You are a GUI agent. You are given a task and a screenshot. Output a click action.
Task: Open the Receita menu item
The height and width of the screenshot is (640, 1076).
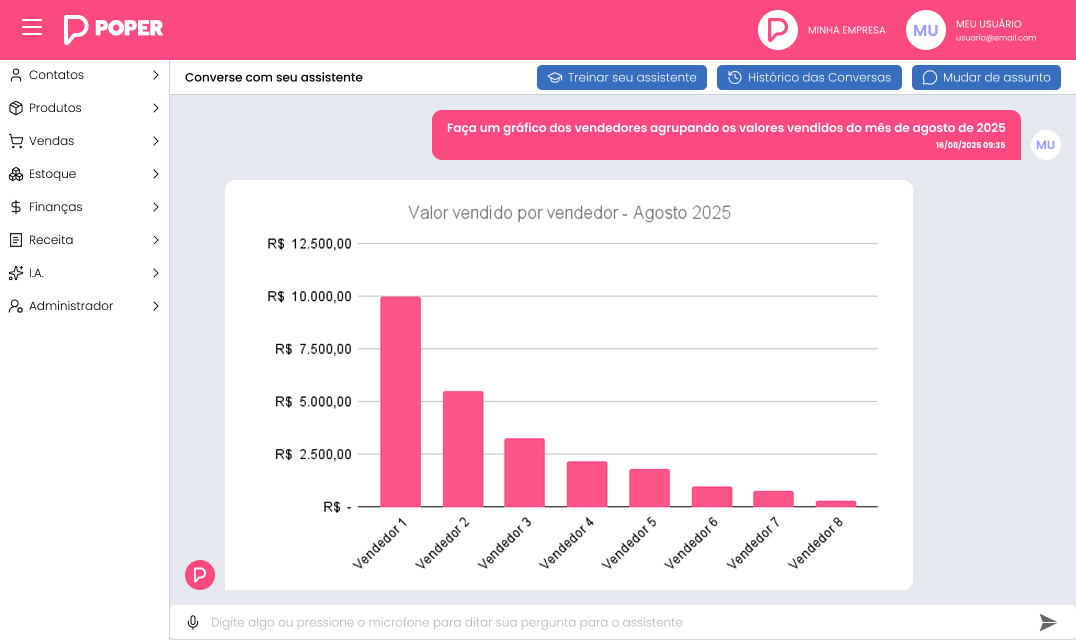pos(51,240)
